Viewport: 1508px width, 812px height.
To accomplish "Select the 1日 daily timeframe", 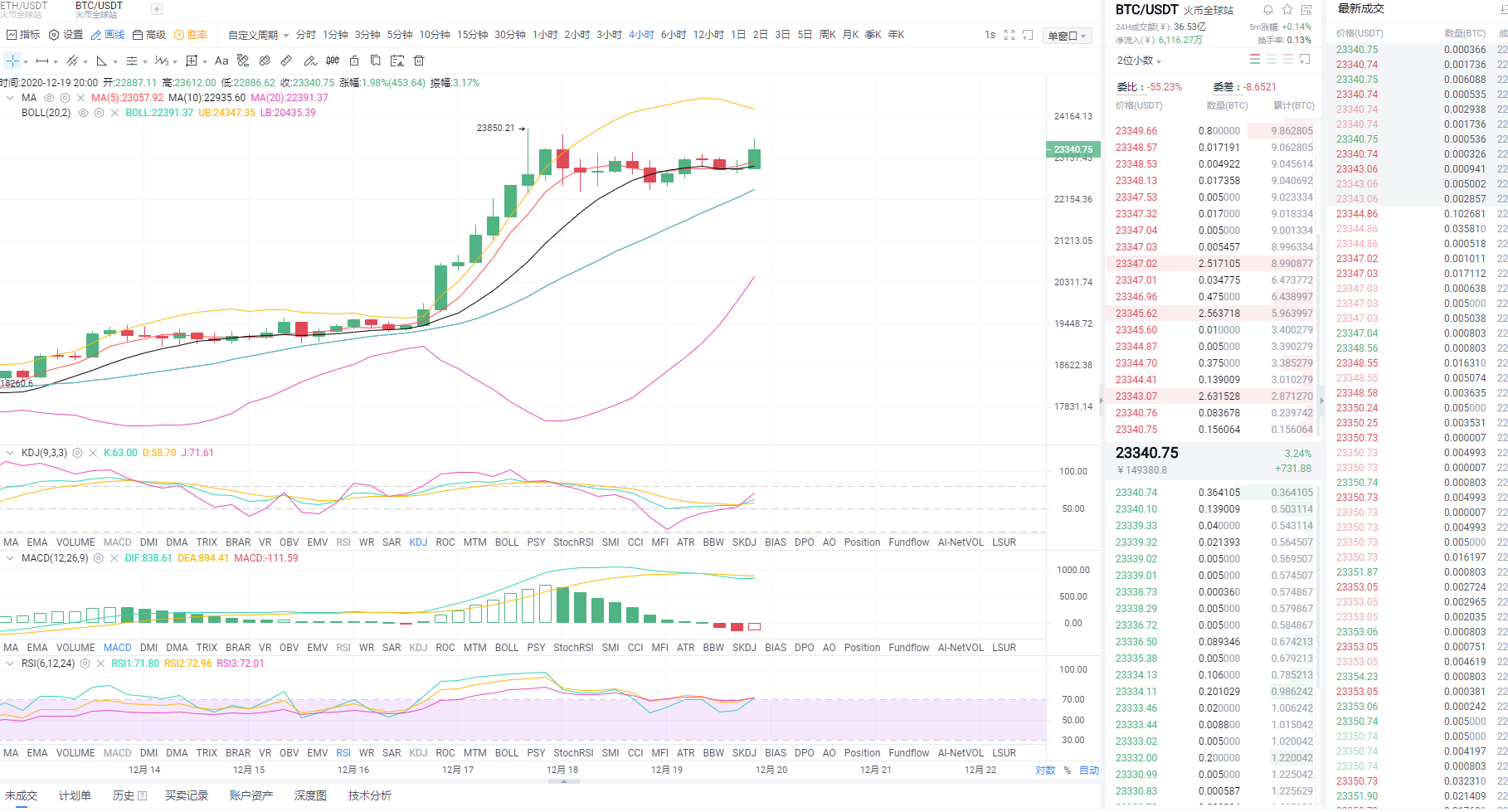I will pyautogui.click(x=738, y=35).
